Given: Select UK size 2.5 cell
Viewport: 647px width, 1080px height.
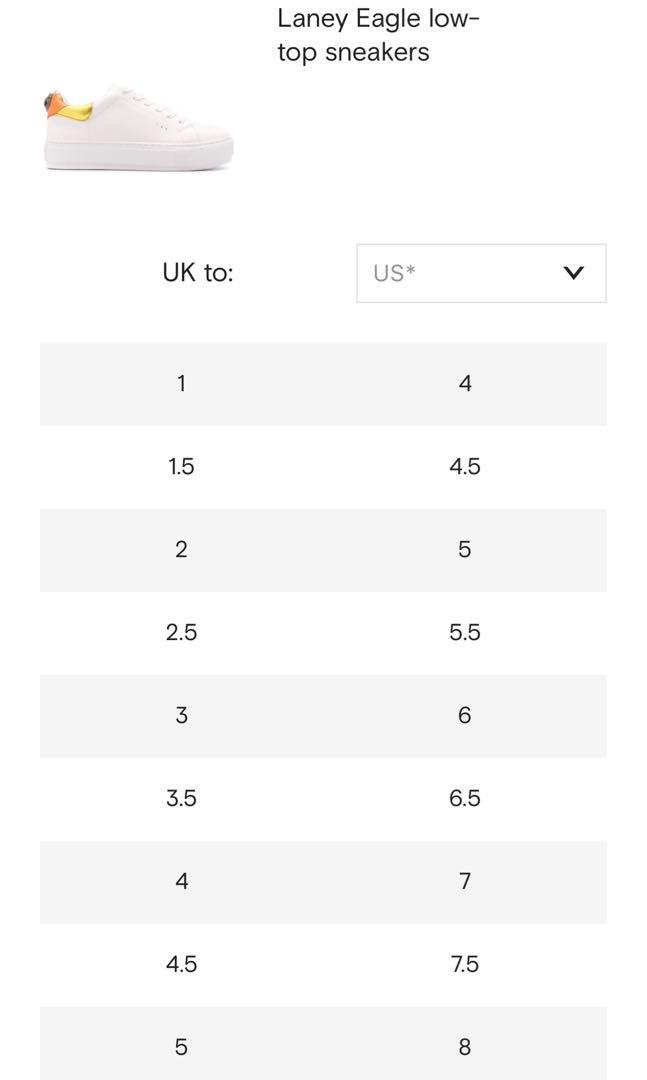Looking at the screenshot, I should coord(181,632).
